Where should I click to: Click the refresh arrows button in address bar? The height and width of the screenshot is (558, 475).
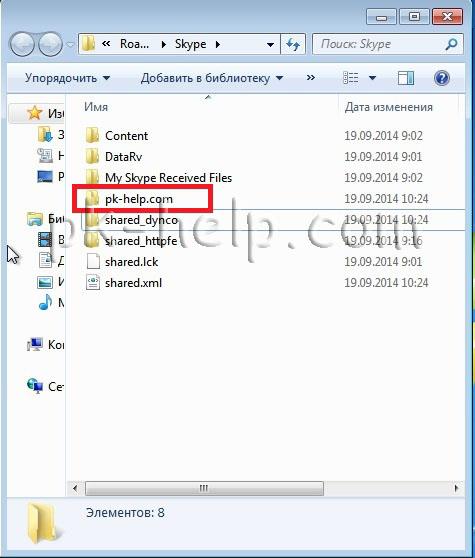(293, 44)
